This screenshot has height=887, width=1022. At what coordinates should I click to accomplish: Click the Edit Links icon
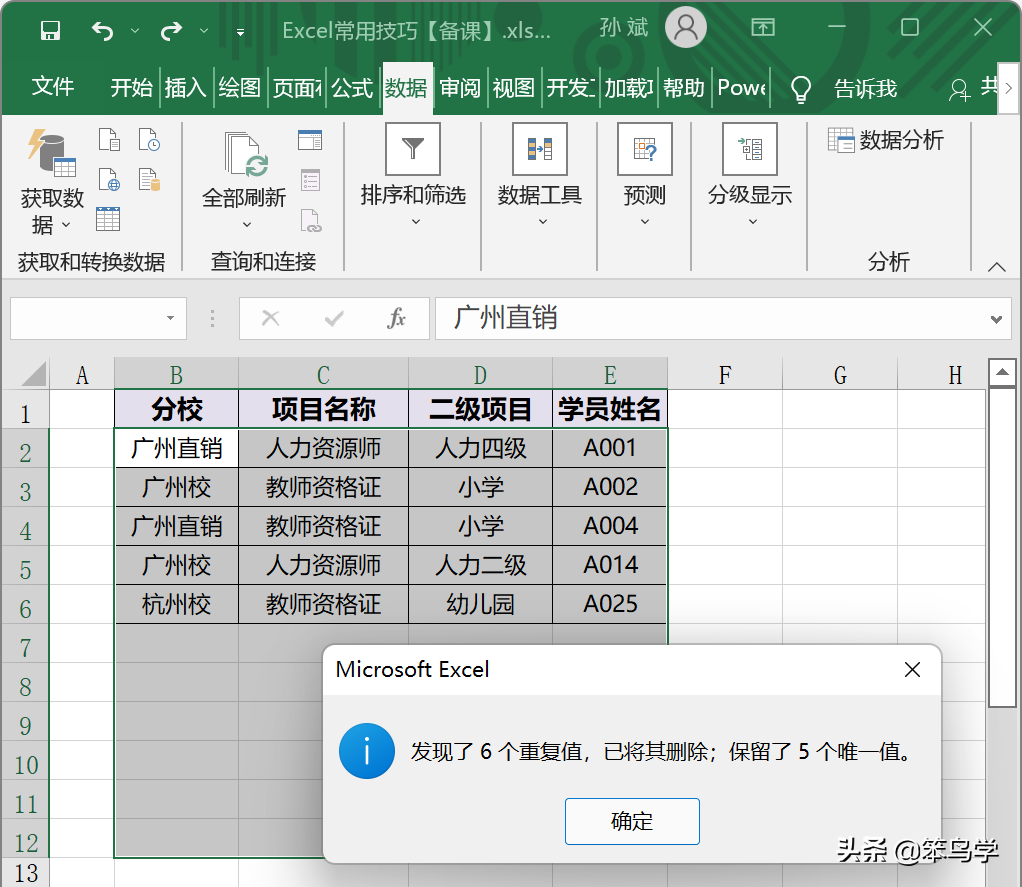click(310, 220)
